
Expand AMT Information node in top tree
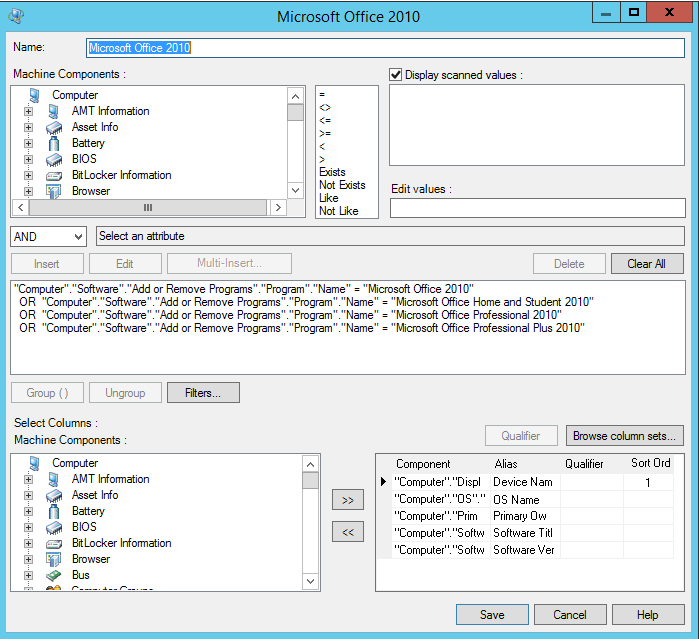point(28,111)
